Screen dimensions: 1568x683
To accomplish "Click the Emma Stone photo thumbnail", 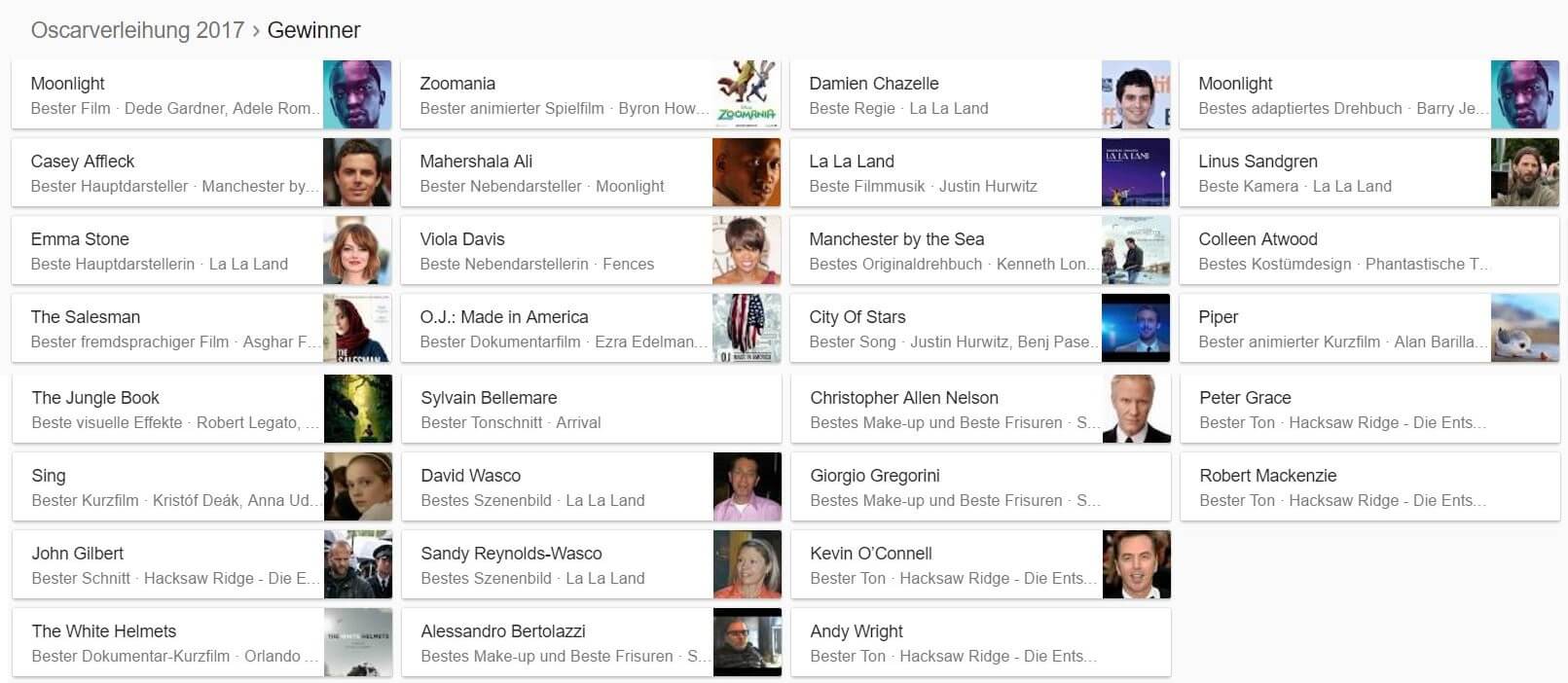I will [357, 250].
